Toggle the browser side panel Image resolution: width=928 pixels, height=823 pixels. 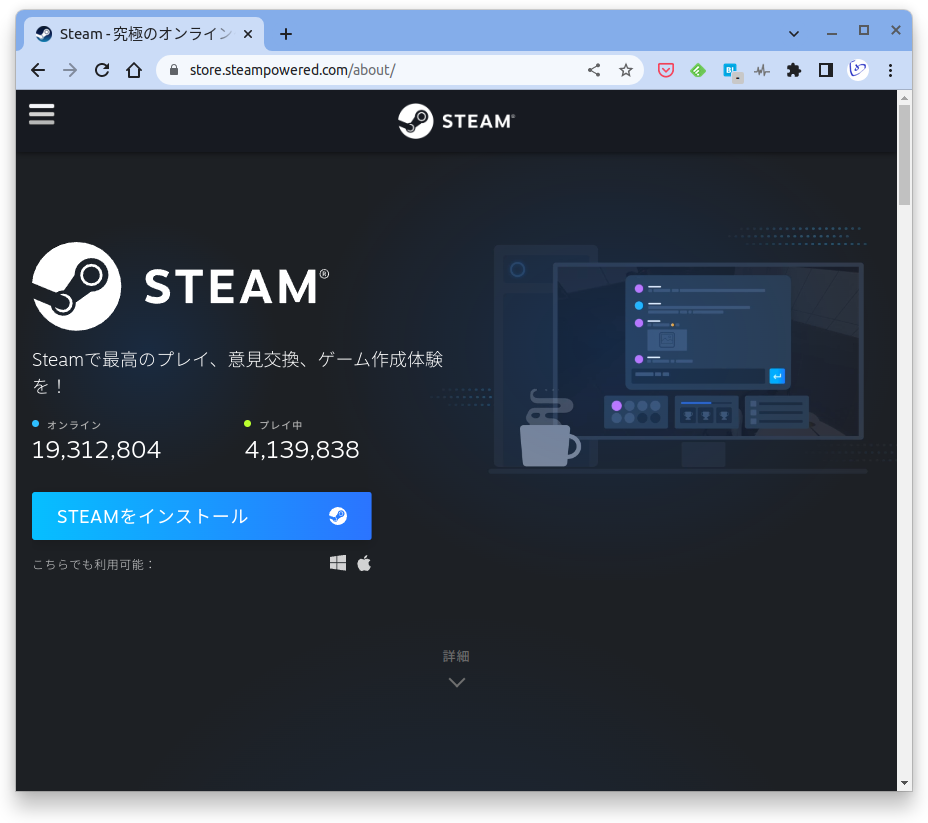826,70
